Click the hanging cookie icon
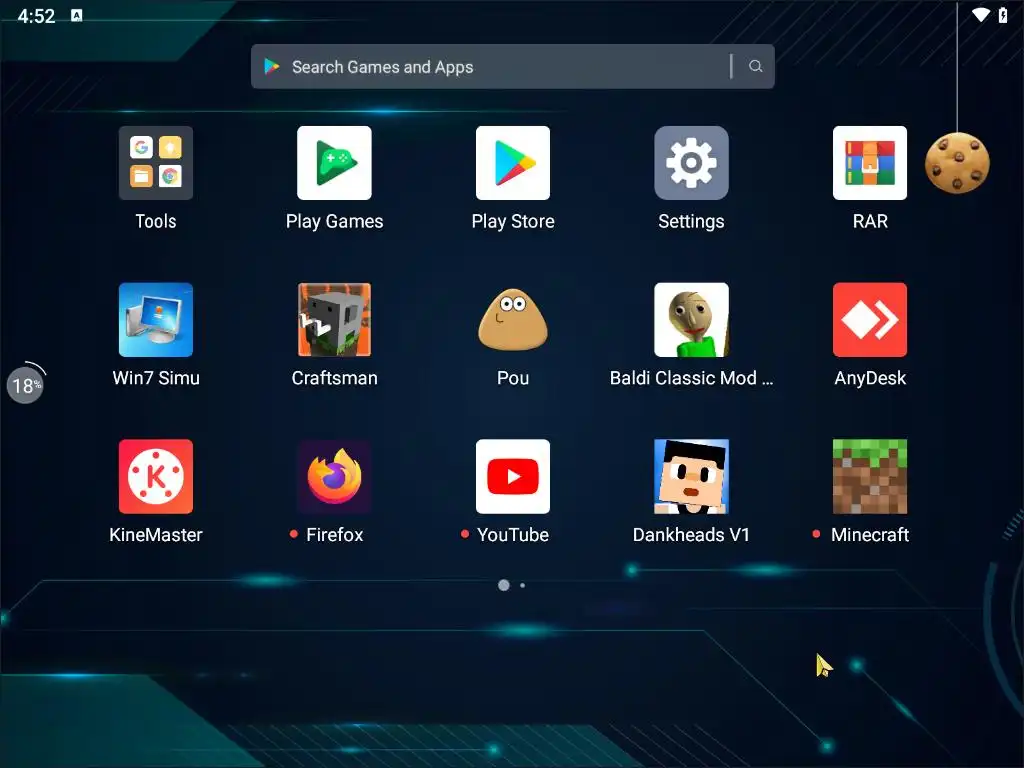This screenshot has height=768, width=1024. 957,163
